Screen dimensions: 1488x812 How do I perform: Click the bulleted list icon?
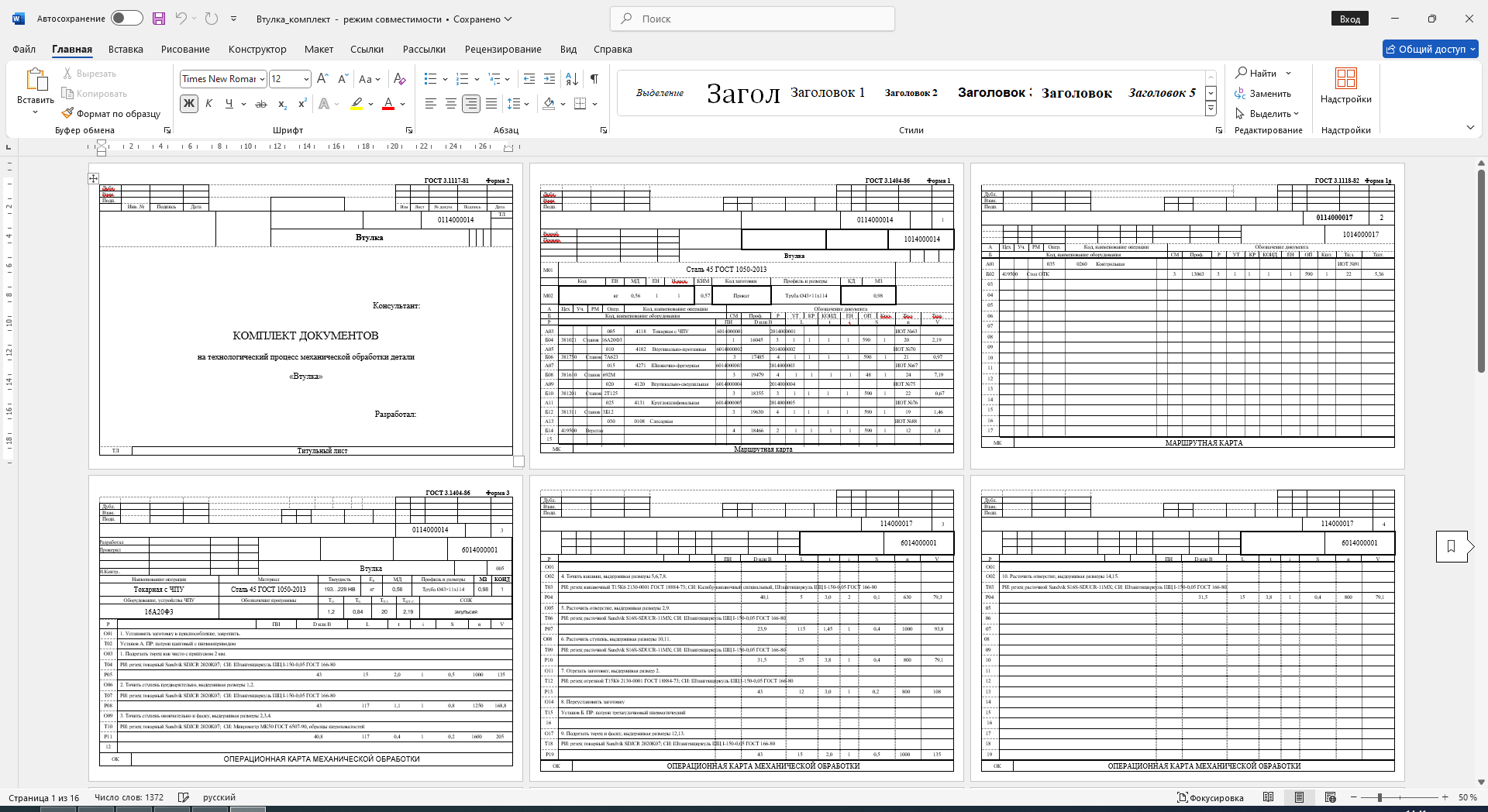coord(431,79)
